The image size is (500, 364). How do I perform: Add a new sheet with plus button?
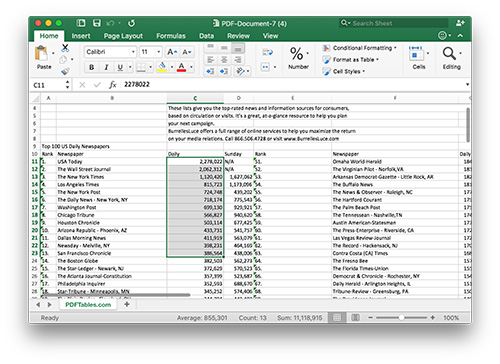click(x=127, y=304)
